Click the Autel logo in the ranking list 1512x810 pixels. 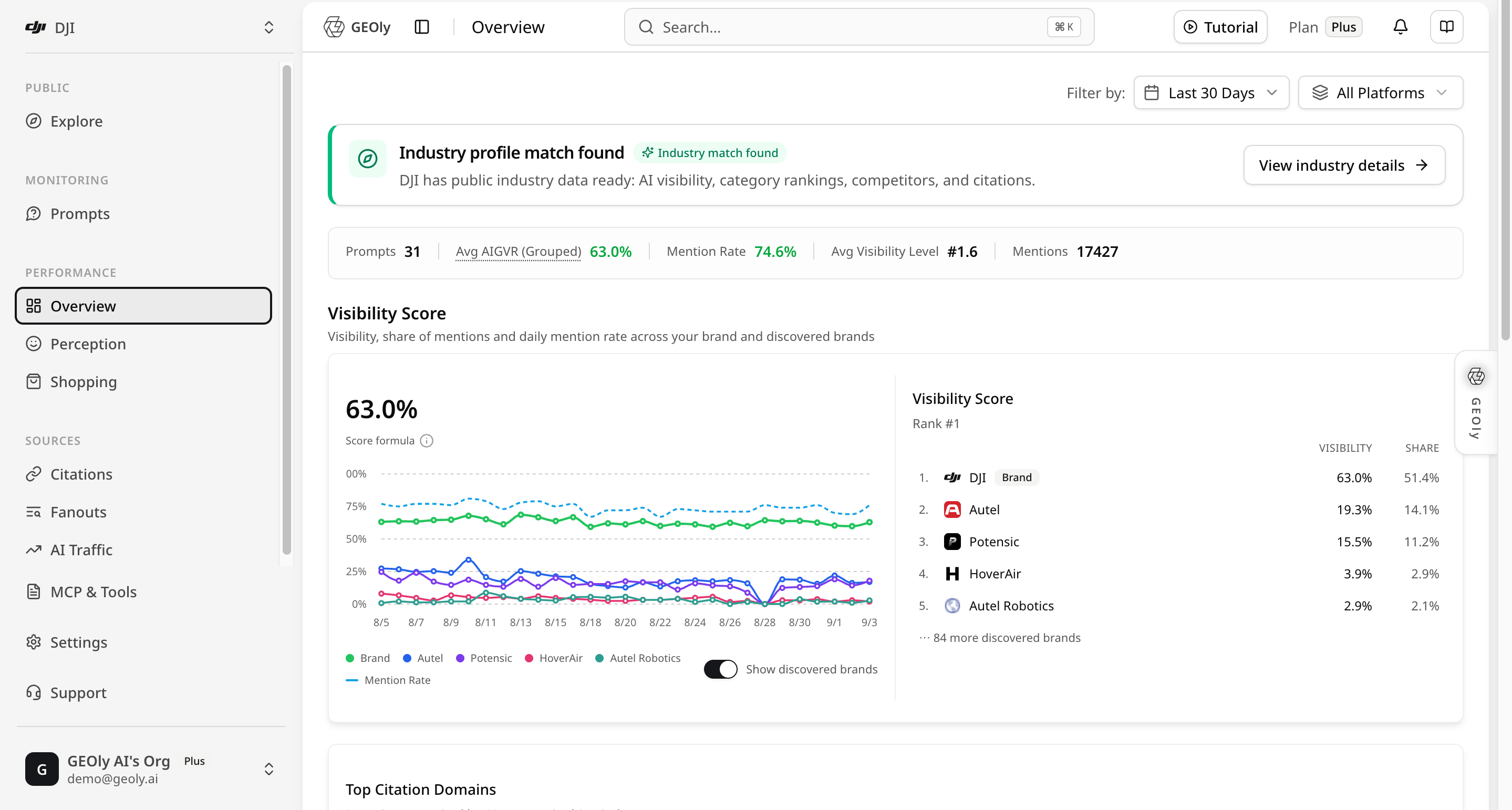click(x=952, y=510)
